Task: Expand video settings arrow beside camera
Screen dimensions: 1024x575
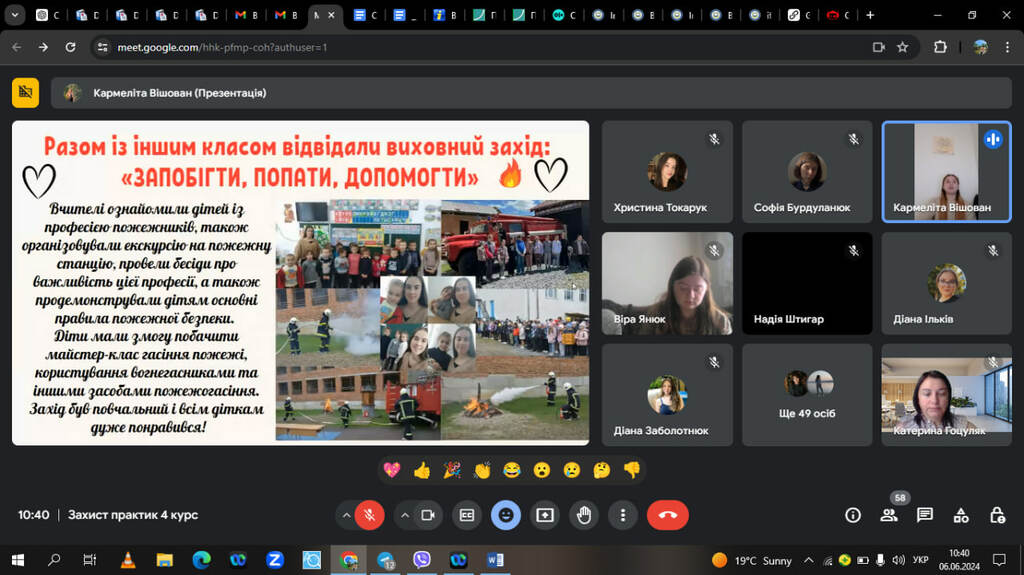Action: pyautogui.click(x=405, y=515)
